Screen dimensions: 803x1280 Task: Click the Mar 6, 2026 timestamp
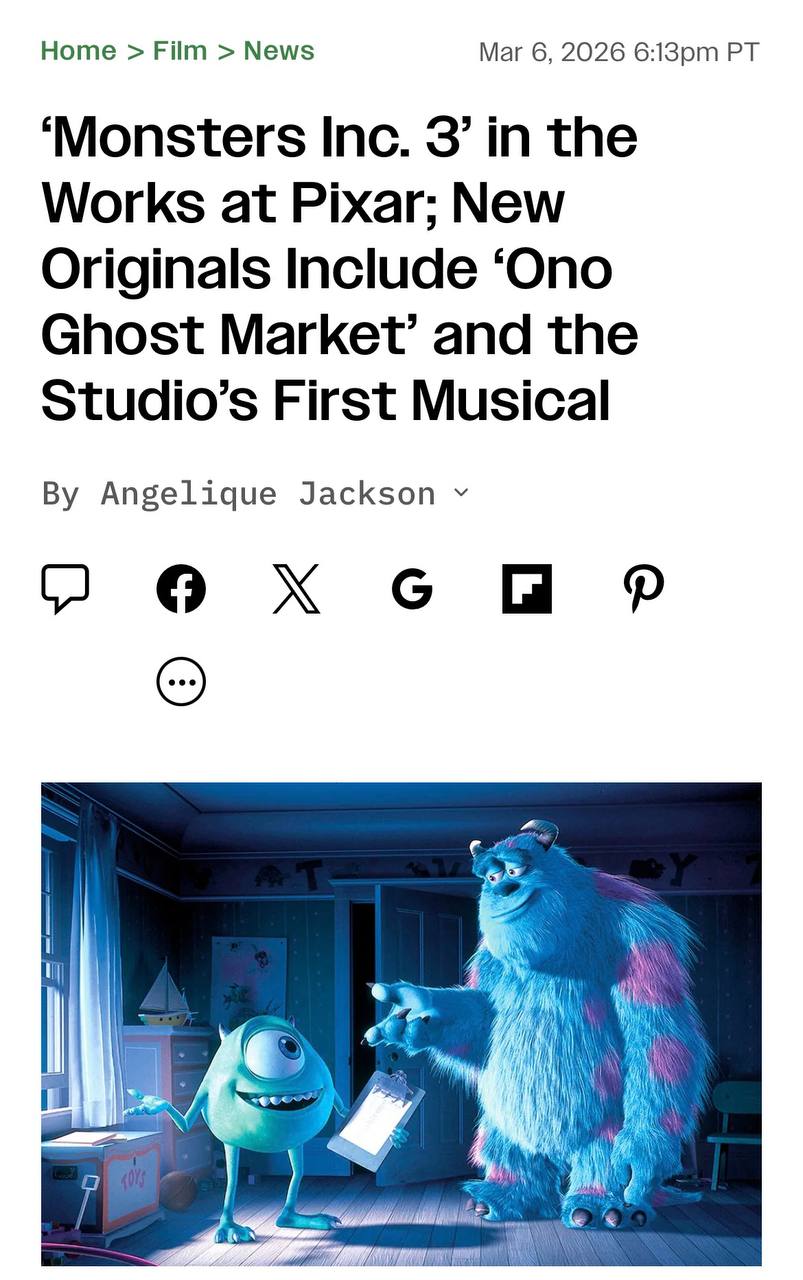[x=619, y=52]
